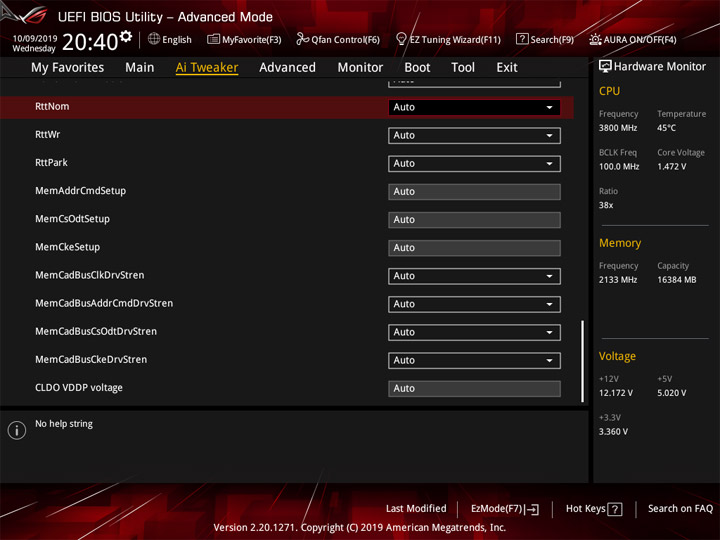Click the Qfan Control fan icon

click(302, 39)
